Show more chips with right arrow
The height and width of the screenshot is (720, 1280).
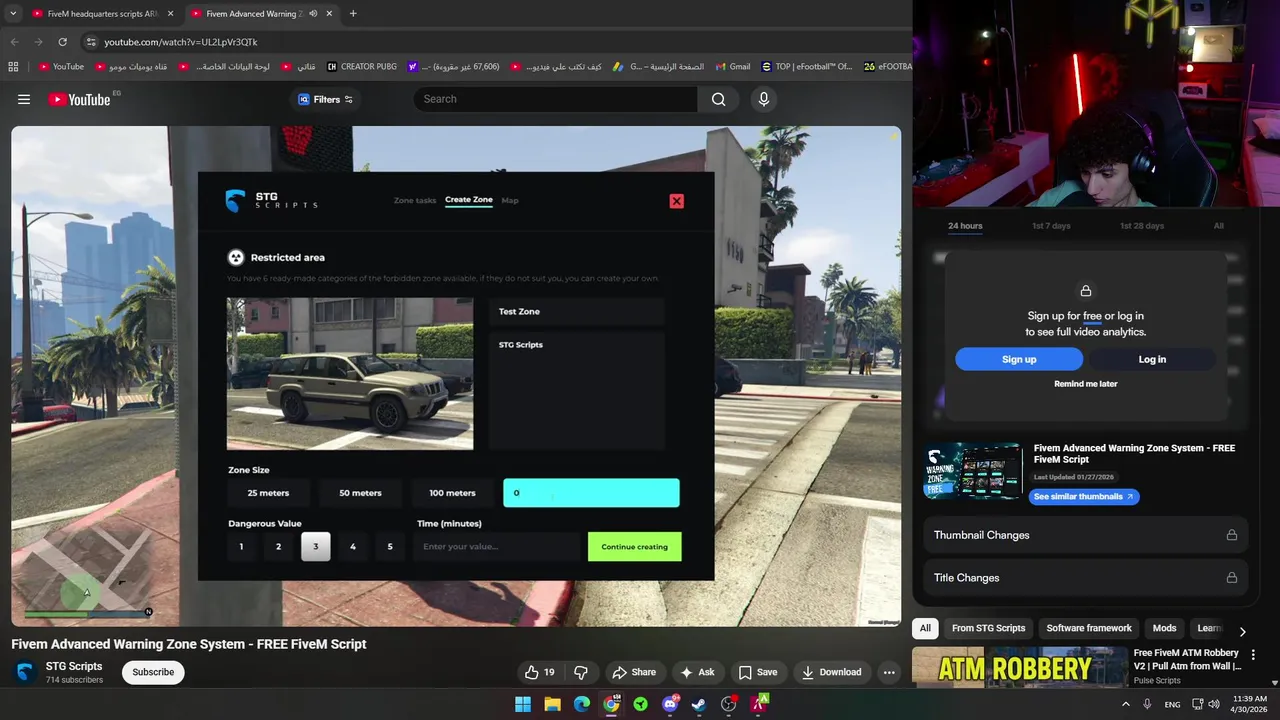pyautogui.click(x=1242, y=631)
